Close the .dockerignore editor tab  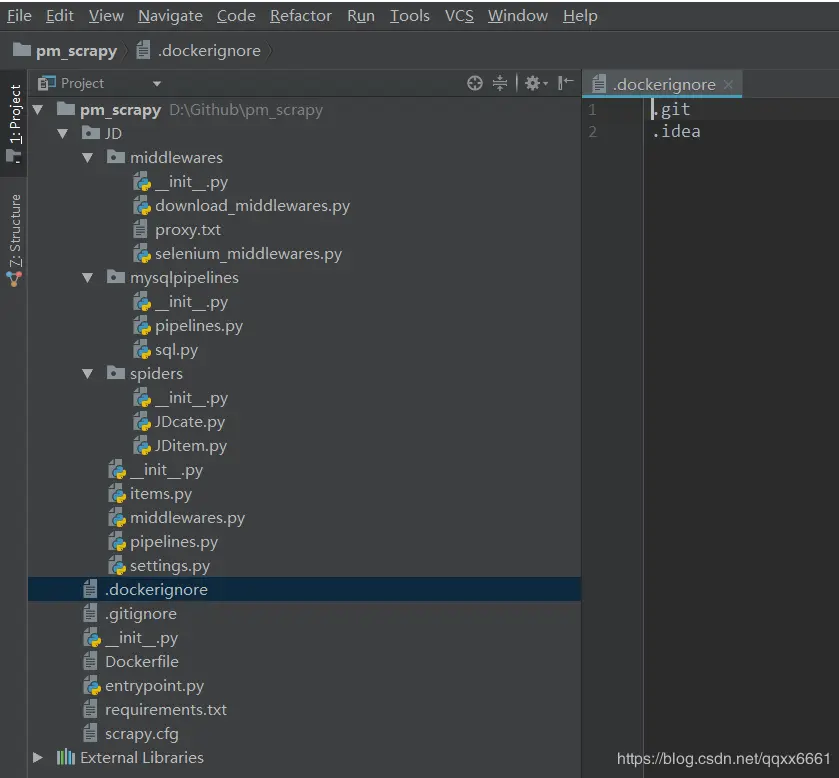tap(728, 85)
